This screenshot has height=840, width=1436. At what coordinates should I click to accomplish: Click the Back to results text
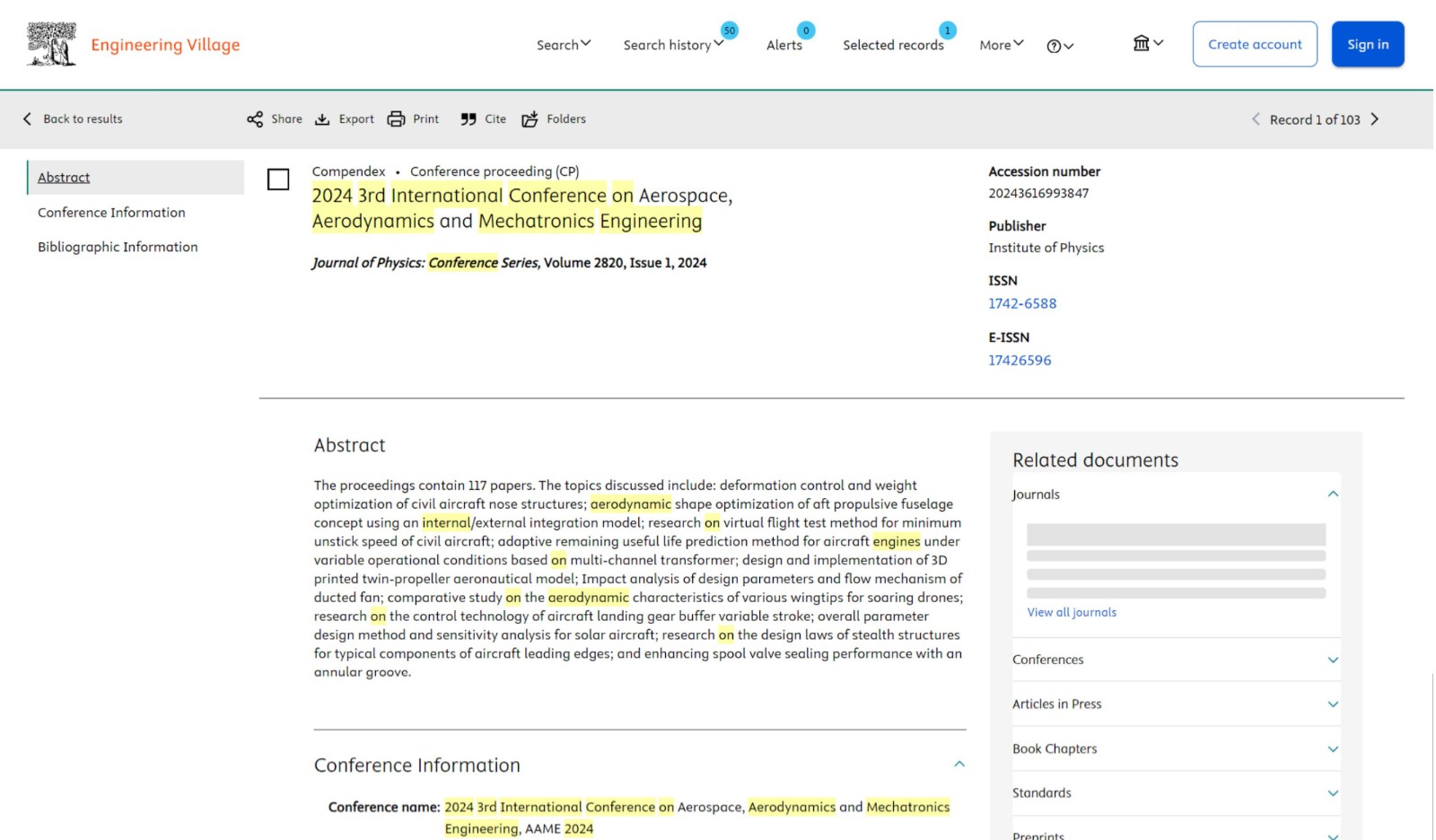(83, 119)
